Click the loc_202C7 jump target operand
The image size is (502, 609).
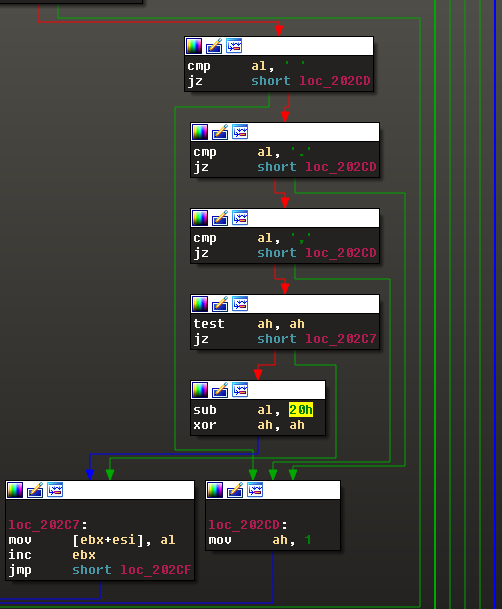[x=341, y=339]
